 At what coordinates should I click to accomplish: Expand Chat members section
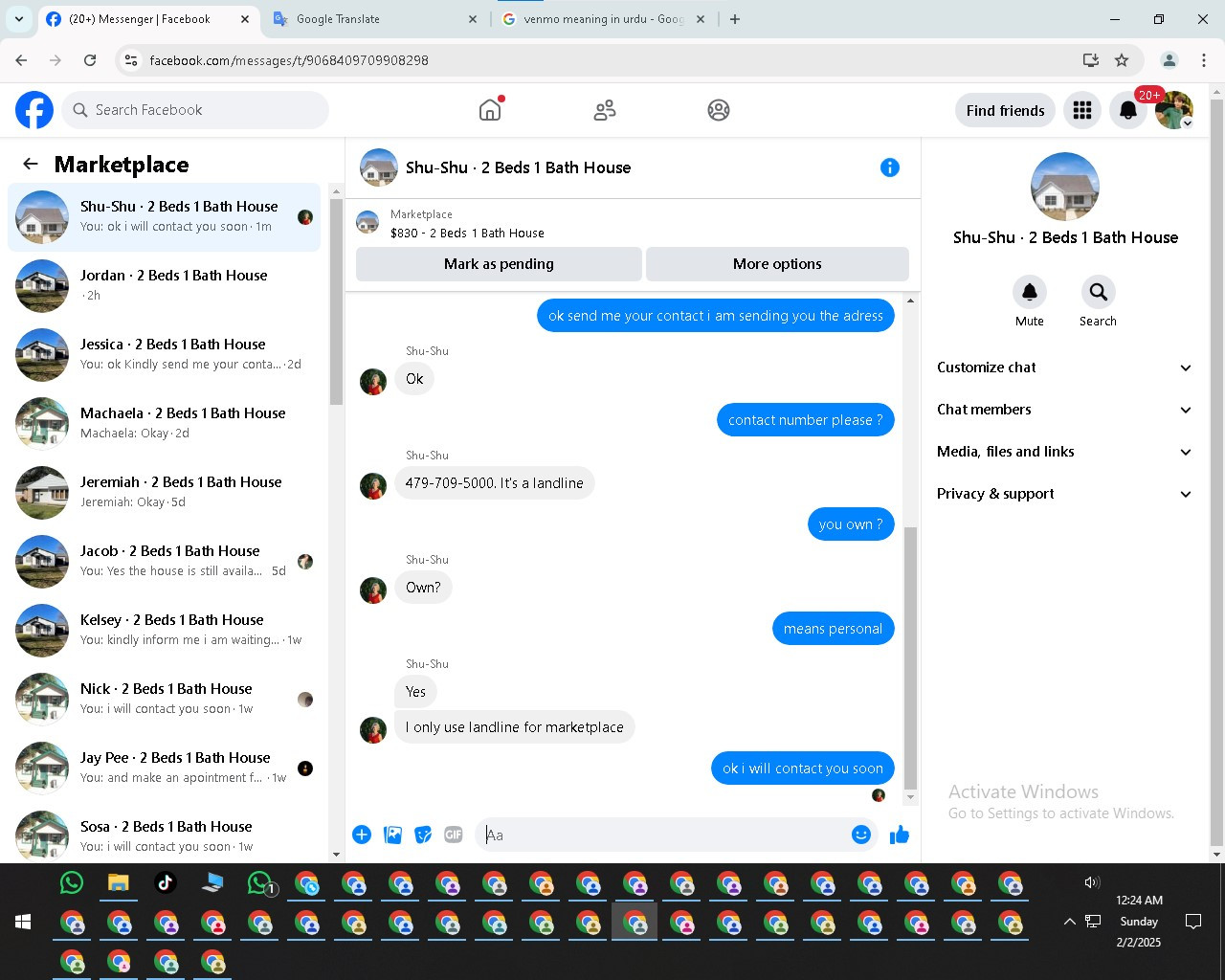point(1064,410)
